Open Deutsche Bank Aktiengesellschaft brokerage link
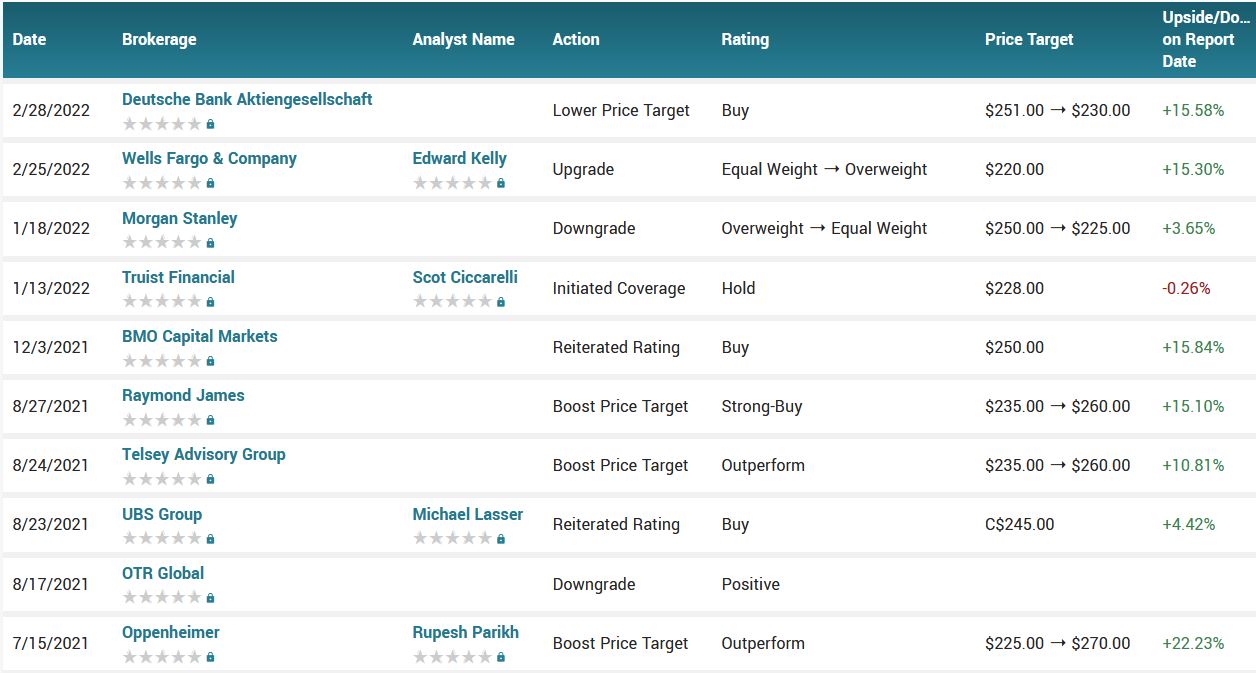The image size is (1256, 673). coord(247,99)
